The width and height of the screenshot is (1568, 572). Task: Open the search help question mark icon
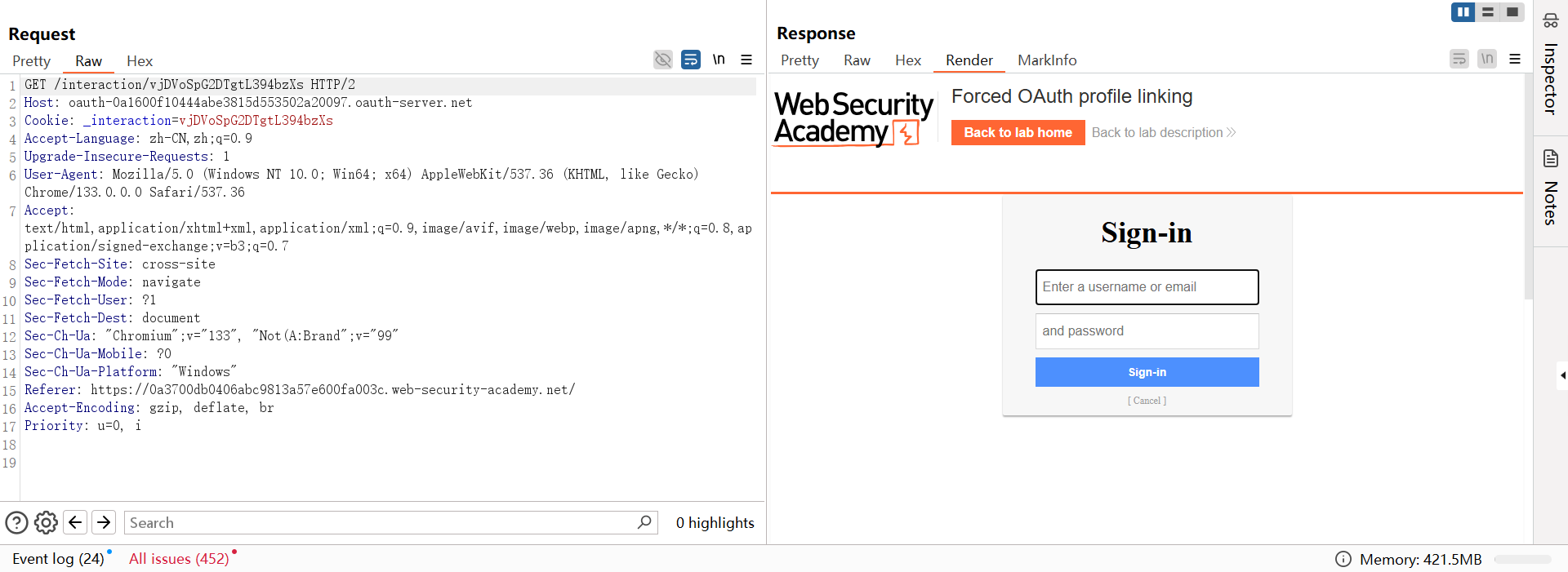pyautogui.click(x=16, y=522)
